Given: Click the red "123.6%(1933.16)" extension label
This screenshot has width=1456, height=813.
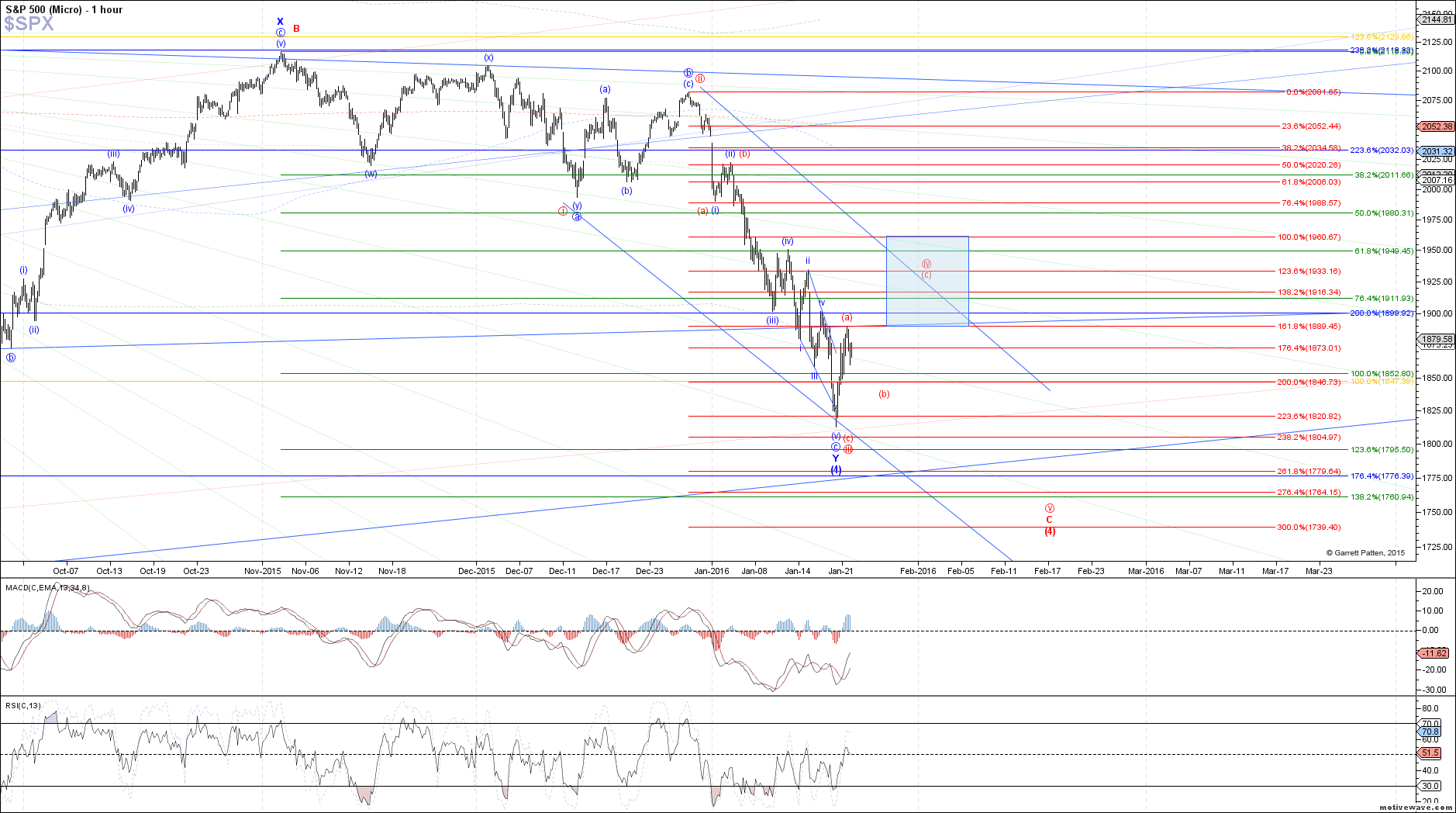Looking at the screenshot, I should coord(1309,272).
